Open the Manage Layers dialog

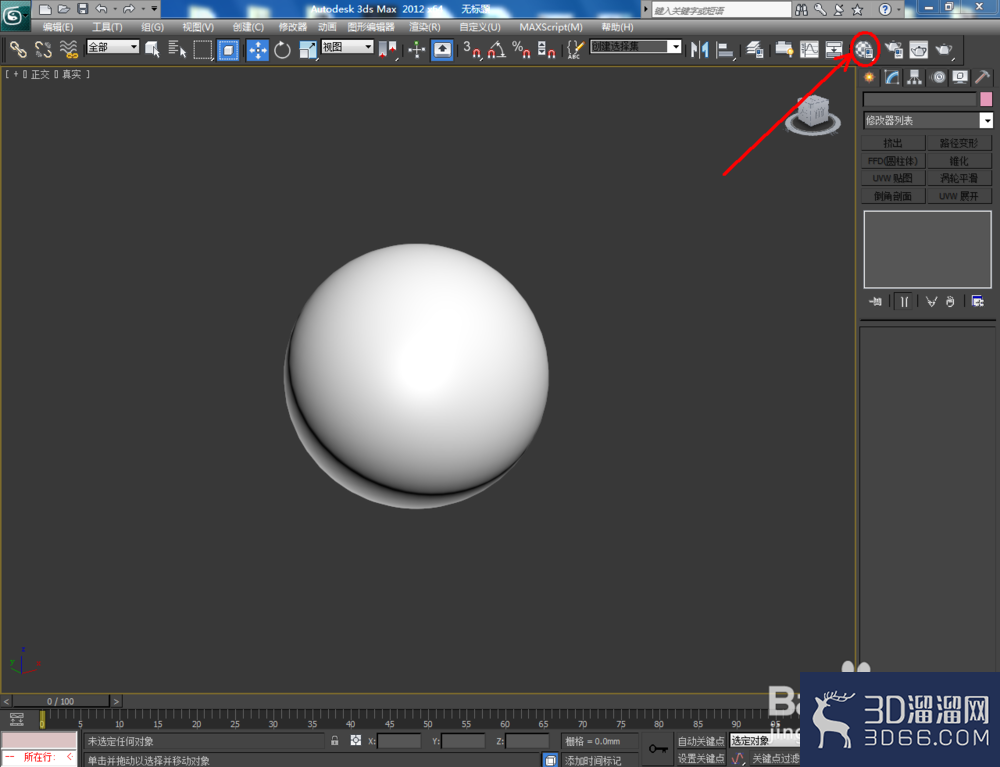tap(755, 49)
